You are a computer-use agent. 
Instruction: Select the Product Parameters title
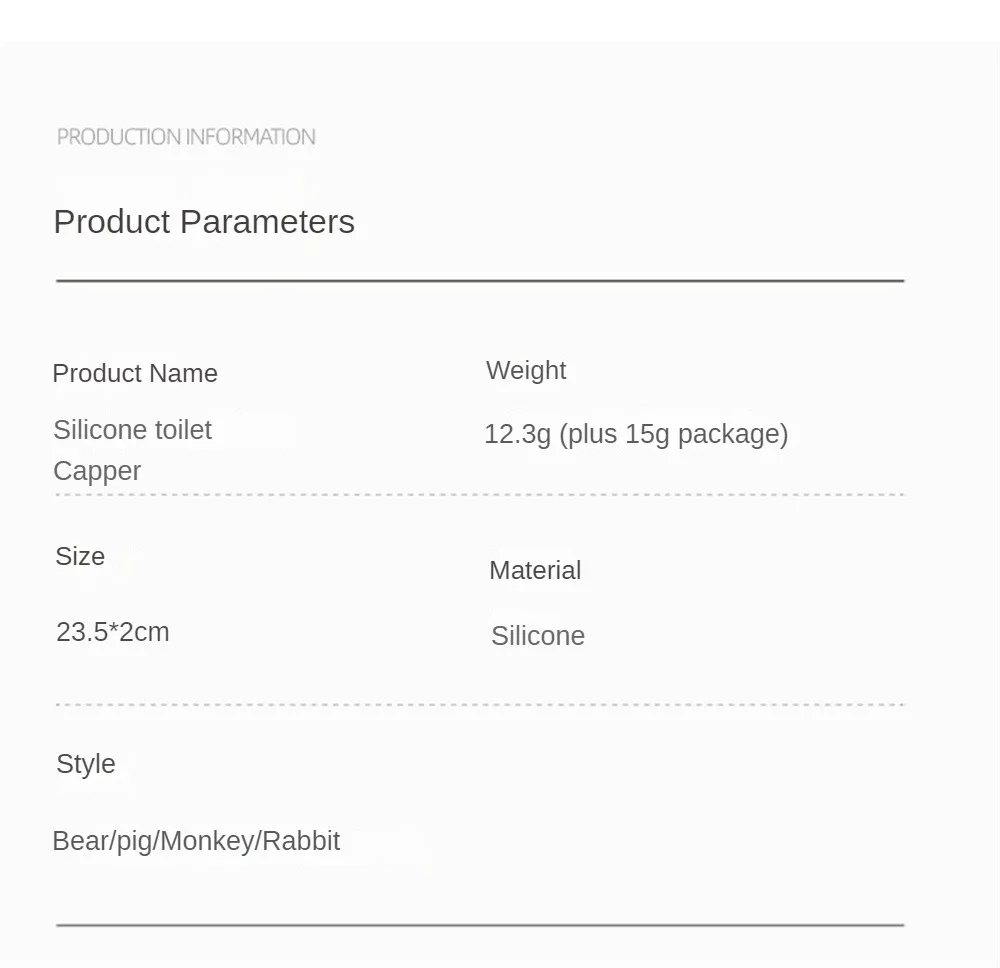click(x=204, y=223)
